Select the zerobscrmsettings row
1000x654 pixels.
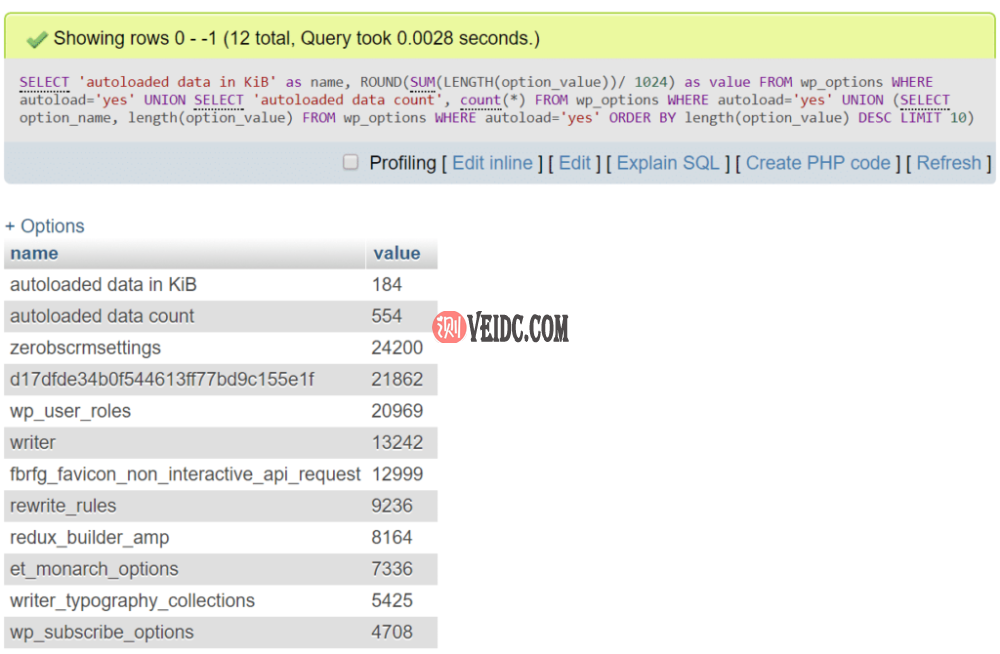[x=85, y=348]
